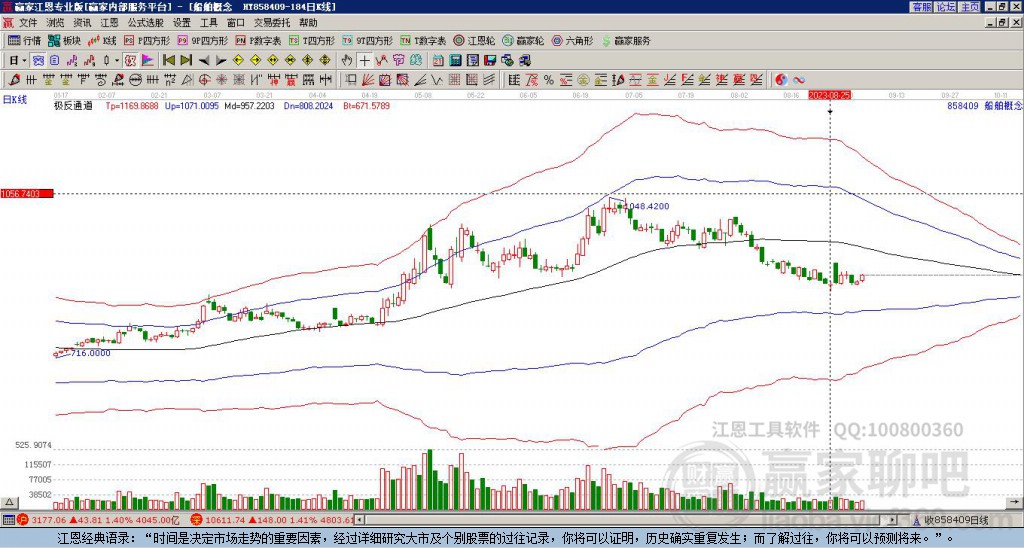Open the 浏览 menu

coord(55,23)
